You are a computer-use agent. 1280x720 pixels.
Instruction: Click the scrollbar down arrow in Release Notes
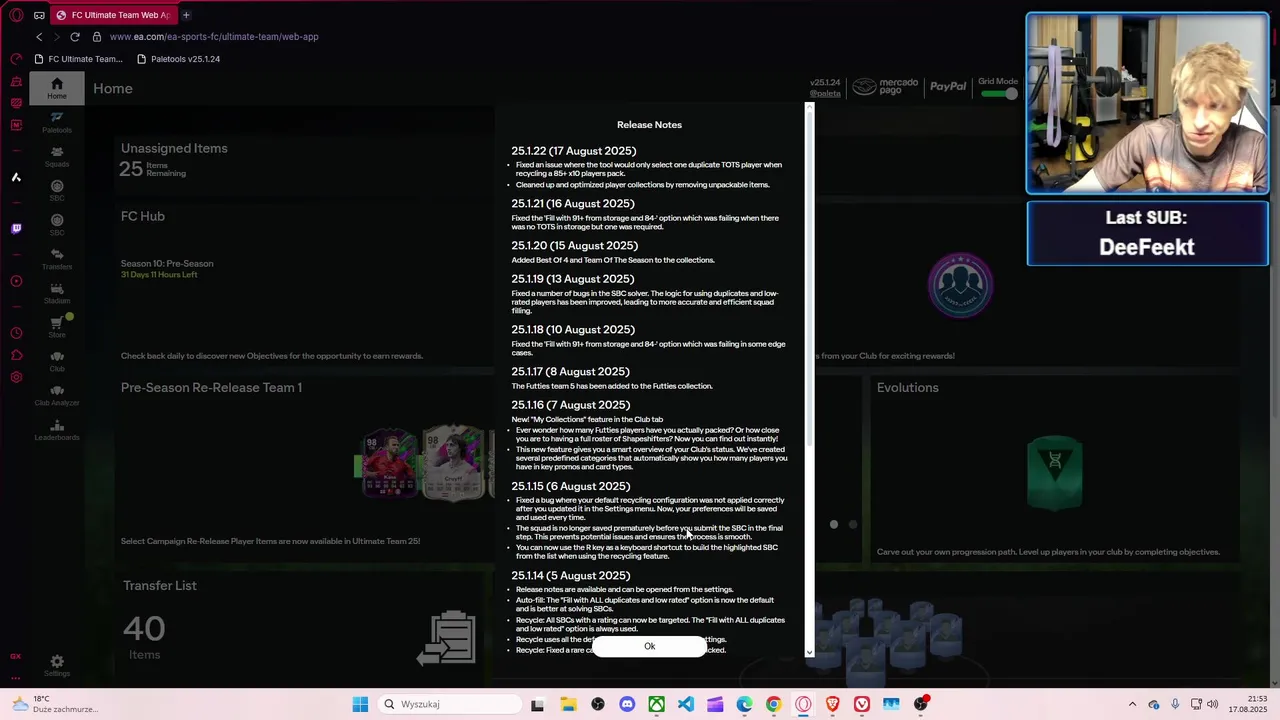(810, 652)
